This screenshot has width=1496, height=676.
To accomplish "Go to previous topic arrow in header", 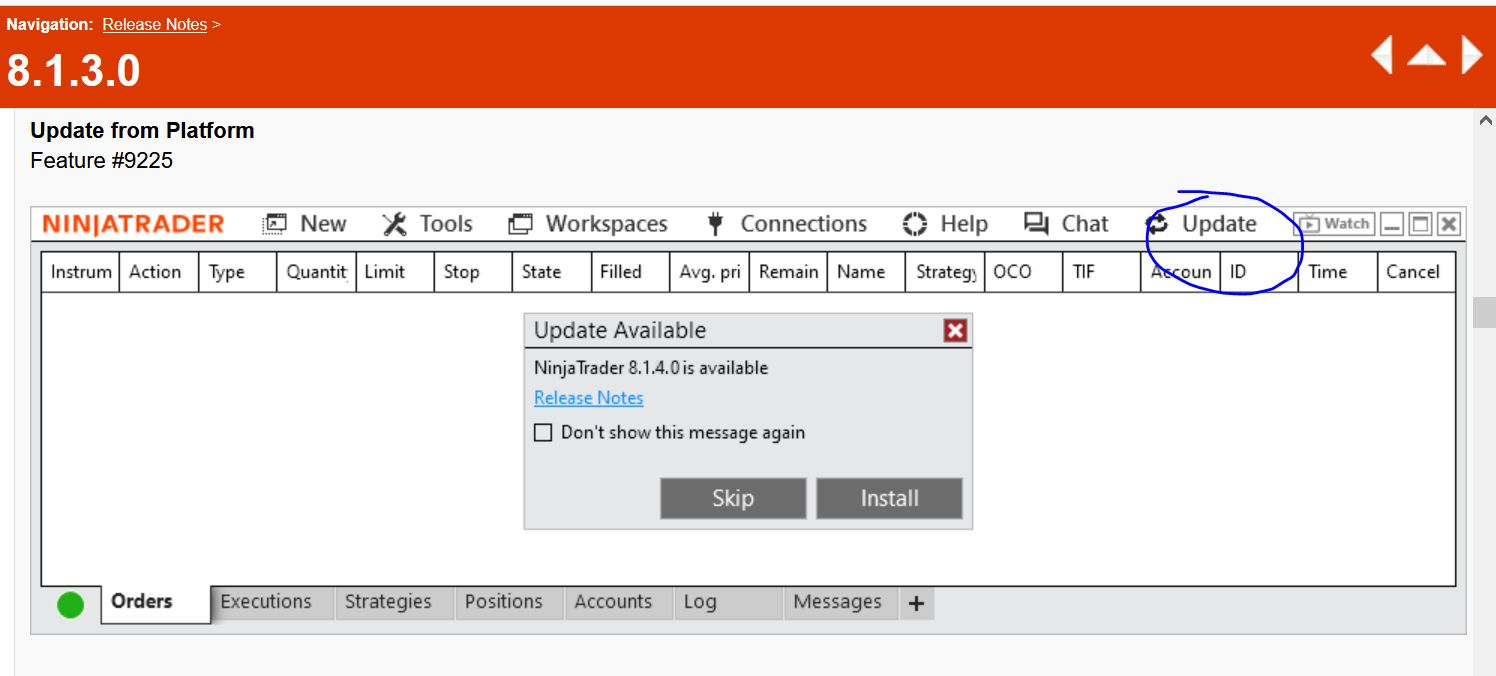I will click(1381, 55).
